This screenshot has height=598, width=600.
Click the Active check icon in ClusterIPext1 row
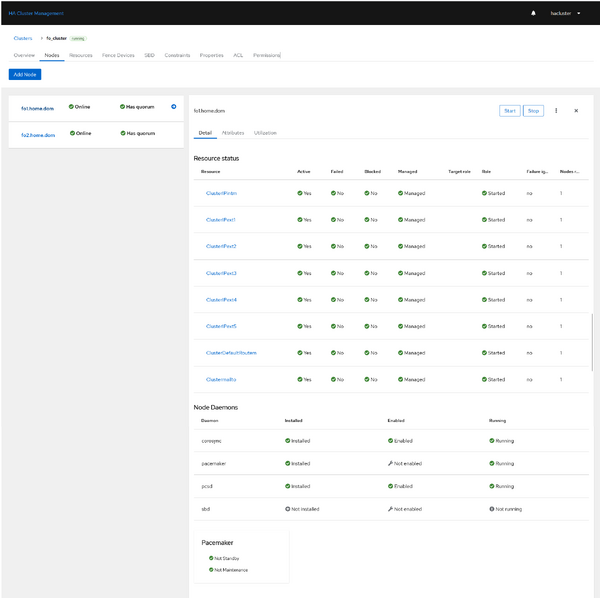click(x=300, y=220)
